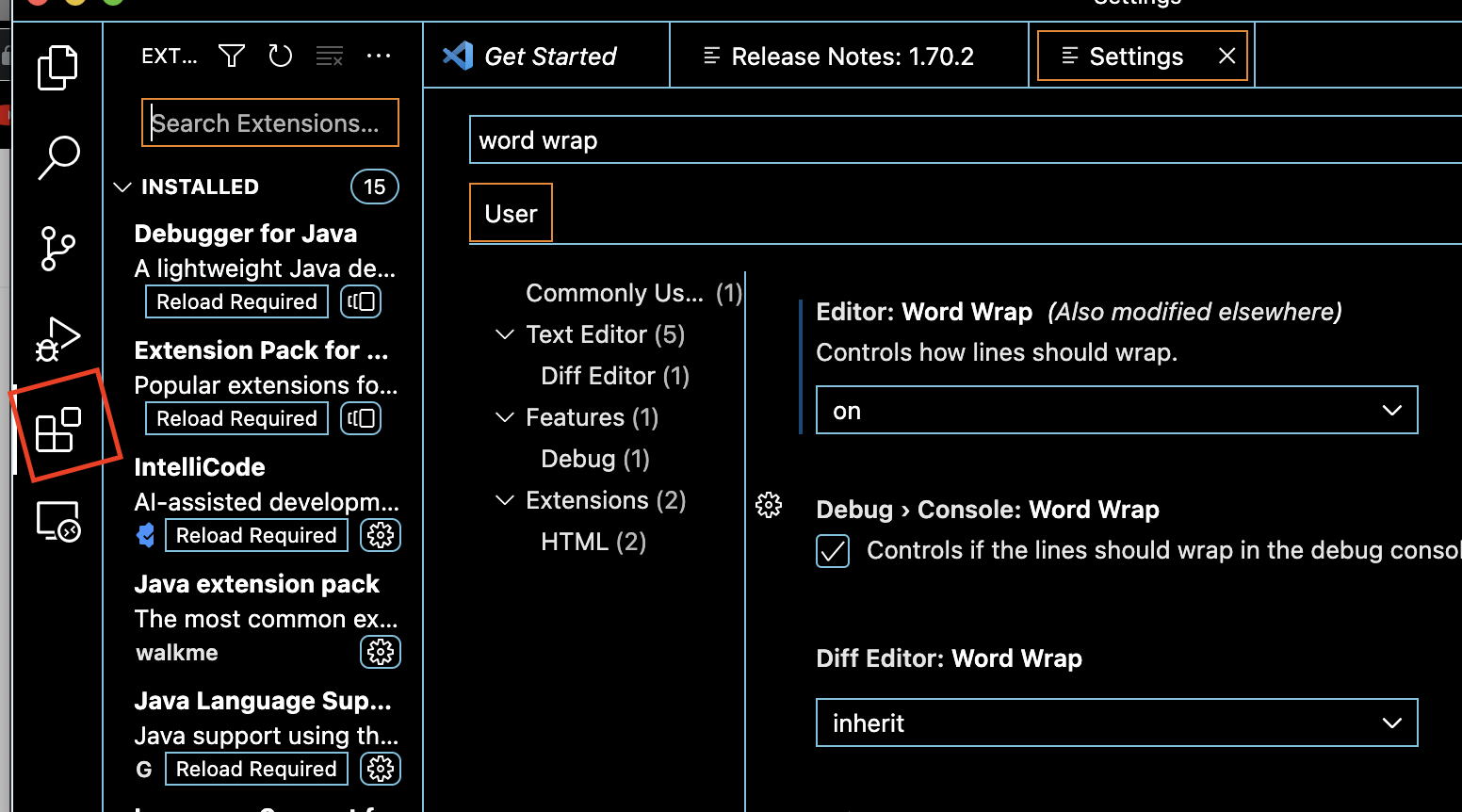
Task: Click Extension Pack remote-install icon
Action: pyautogui.click(x=361, y=418)
